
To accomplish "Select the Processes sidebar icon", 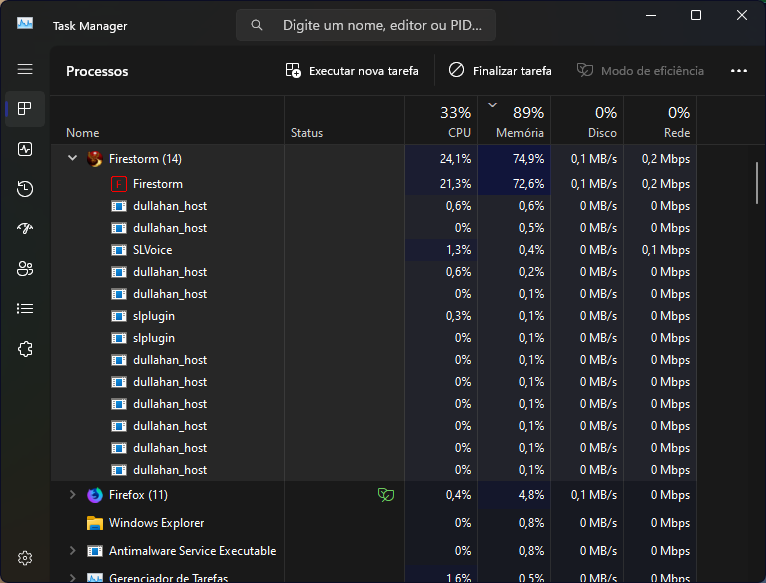I will pos(25,108).
